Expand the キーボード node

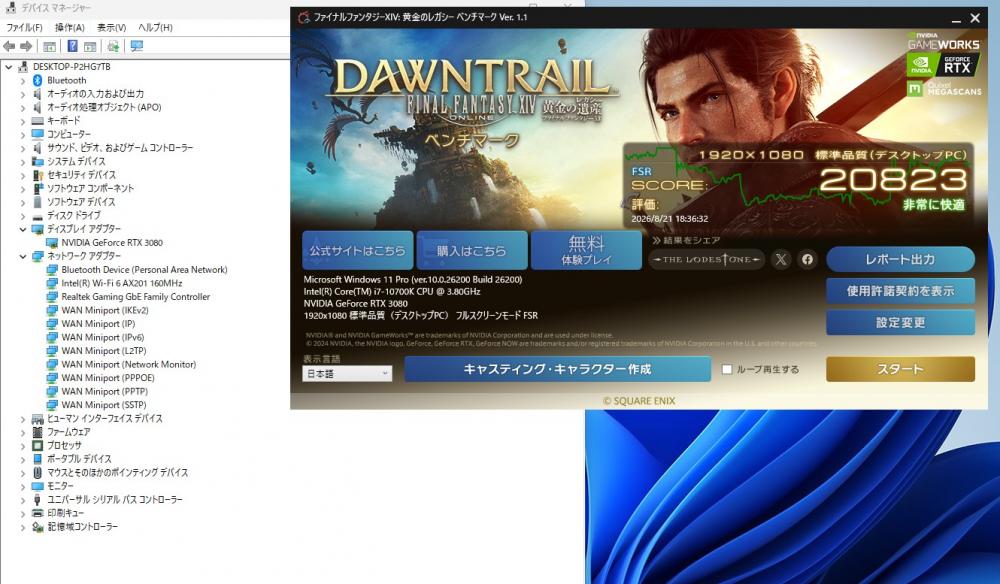click(22, 120)
